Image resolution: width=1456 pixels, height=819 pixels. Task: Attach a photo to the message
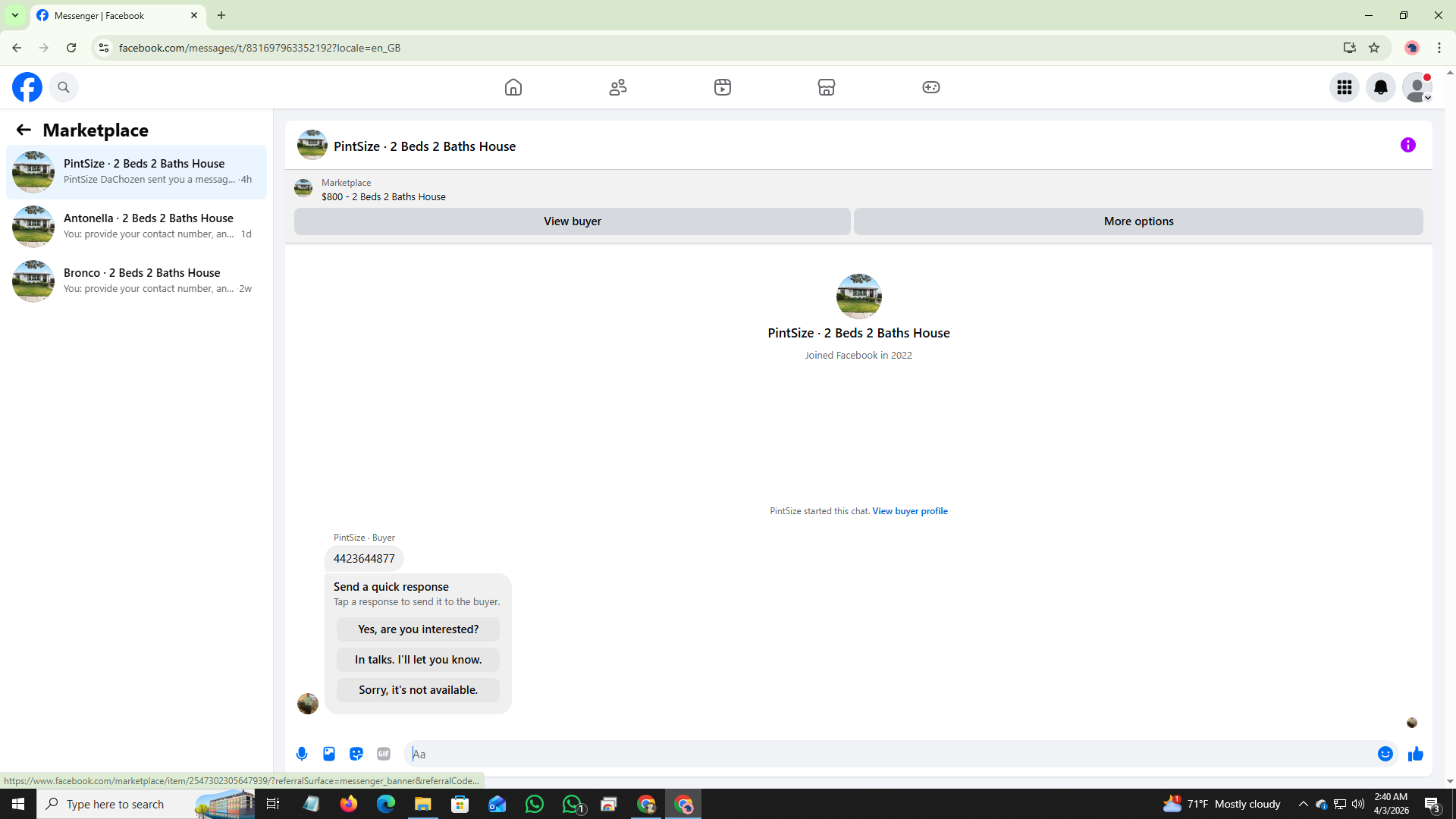click(x=329, y=754)
